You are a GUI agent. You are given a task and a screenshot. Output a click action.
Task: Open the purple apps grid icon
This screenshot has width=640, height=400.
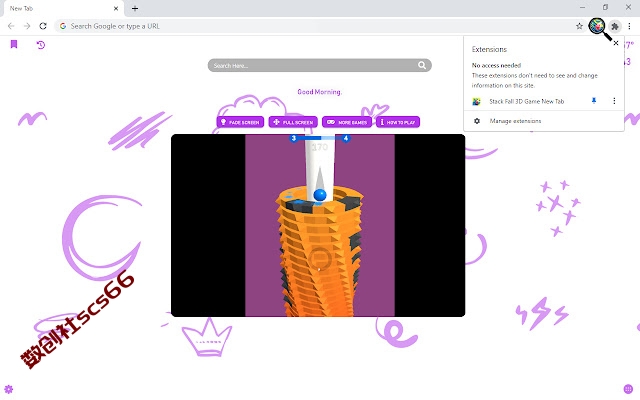click(x=628, y=389)
